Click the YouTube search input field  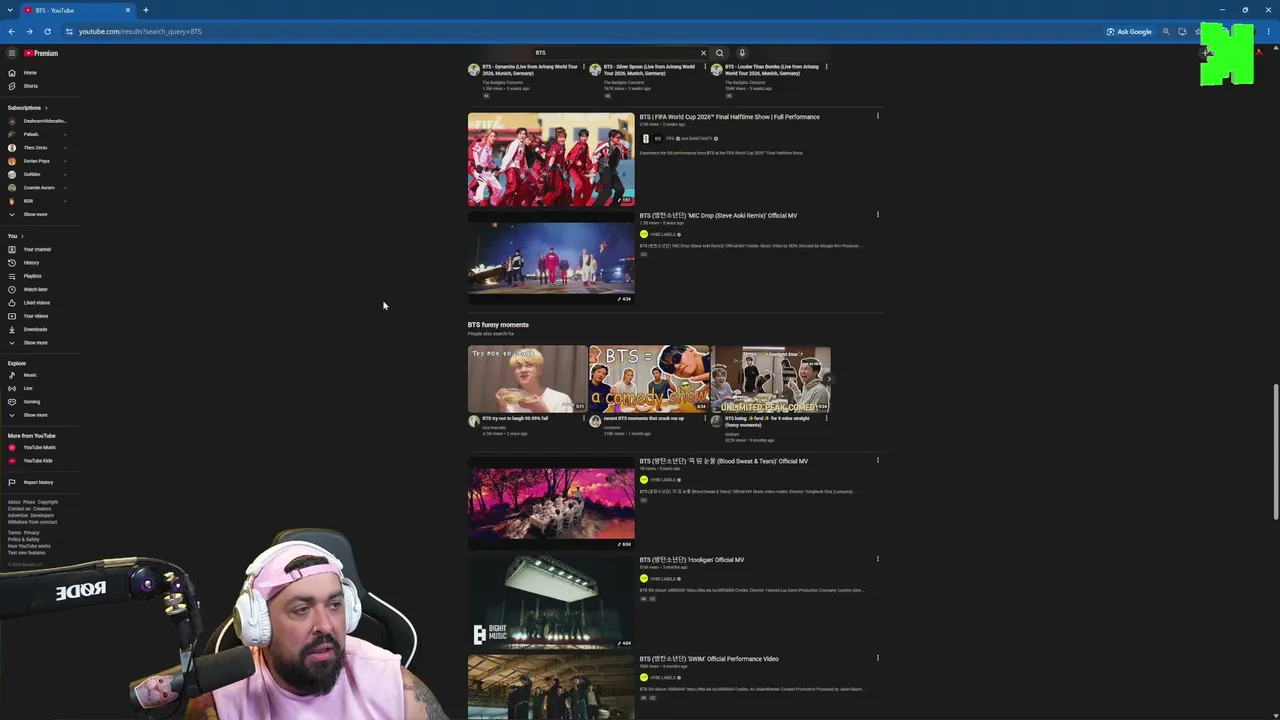[615, 53]
